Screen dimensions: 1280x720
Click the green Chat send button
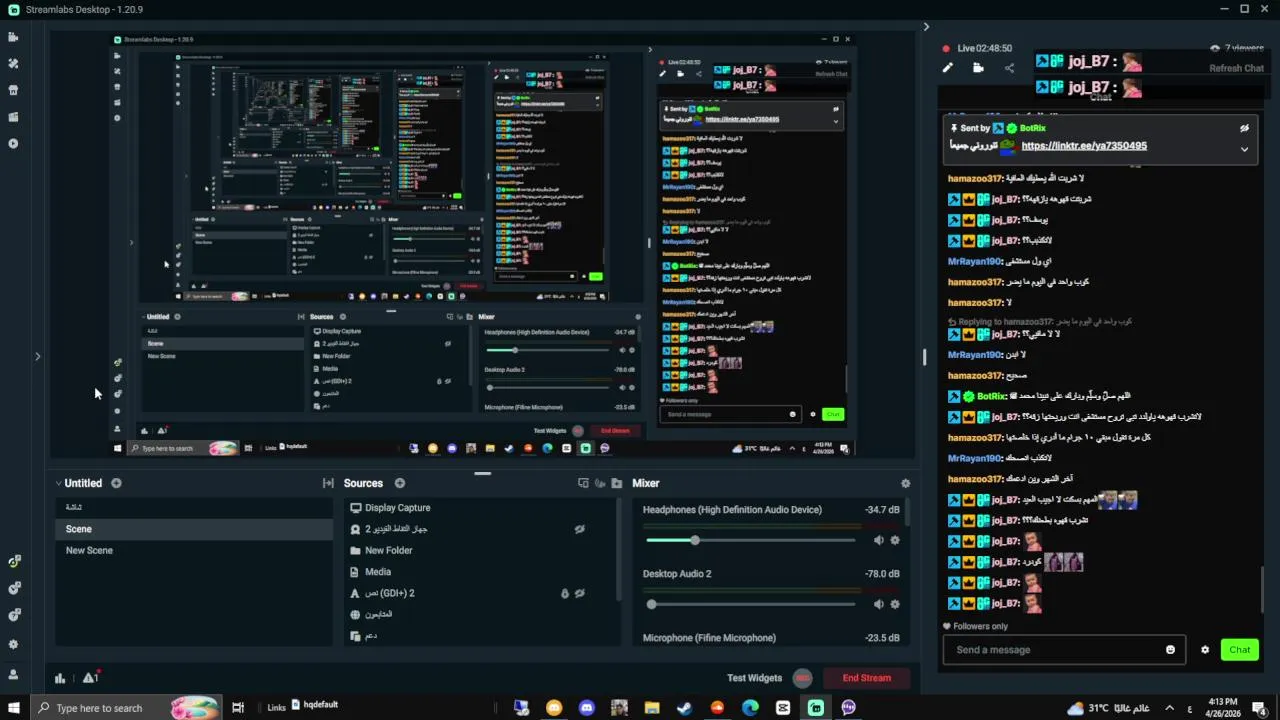pos(1239,650)
